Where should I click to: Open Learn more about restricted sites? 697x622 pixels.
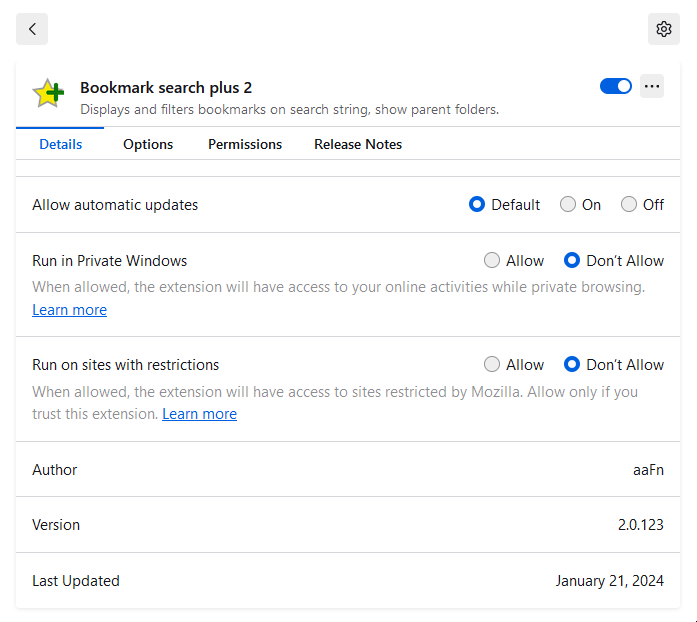199,414
